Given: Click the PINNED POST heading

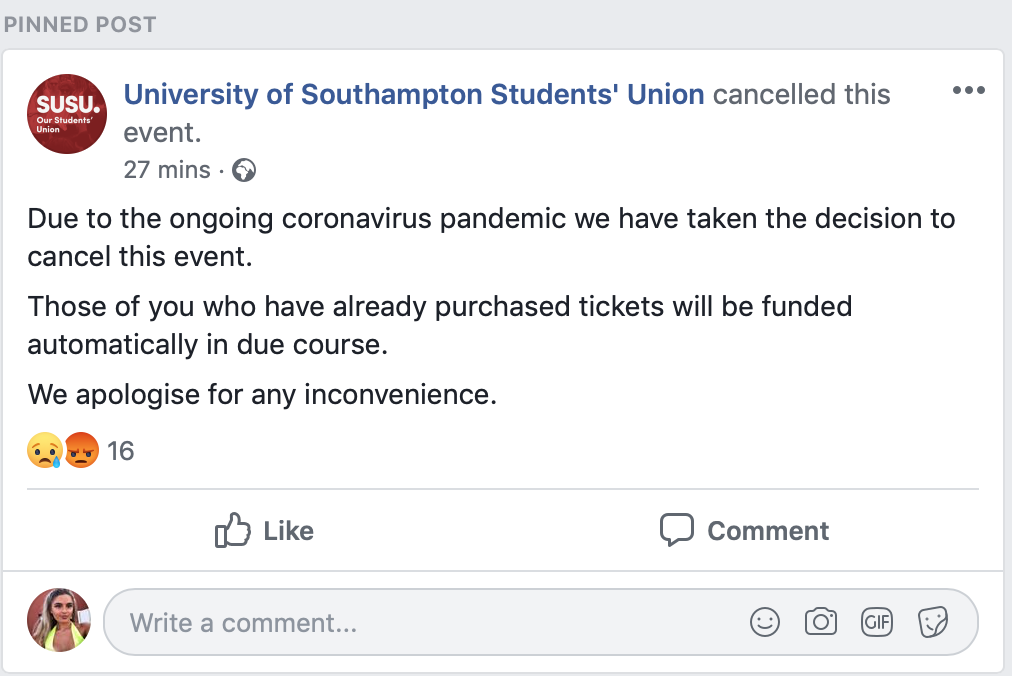Looking at the screenshot, I should (x=80, y=25).
